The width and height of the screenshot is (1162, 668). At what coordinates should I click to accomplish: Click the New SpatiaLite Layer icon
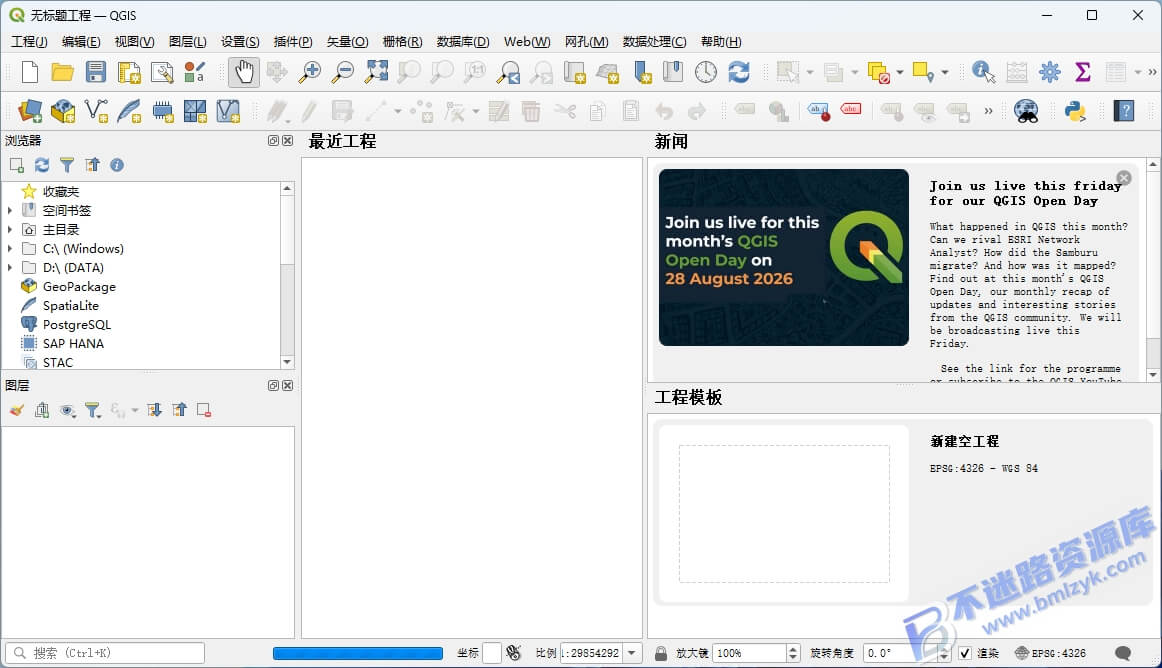tap(129, 111)
